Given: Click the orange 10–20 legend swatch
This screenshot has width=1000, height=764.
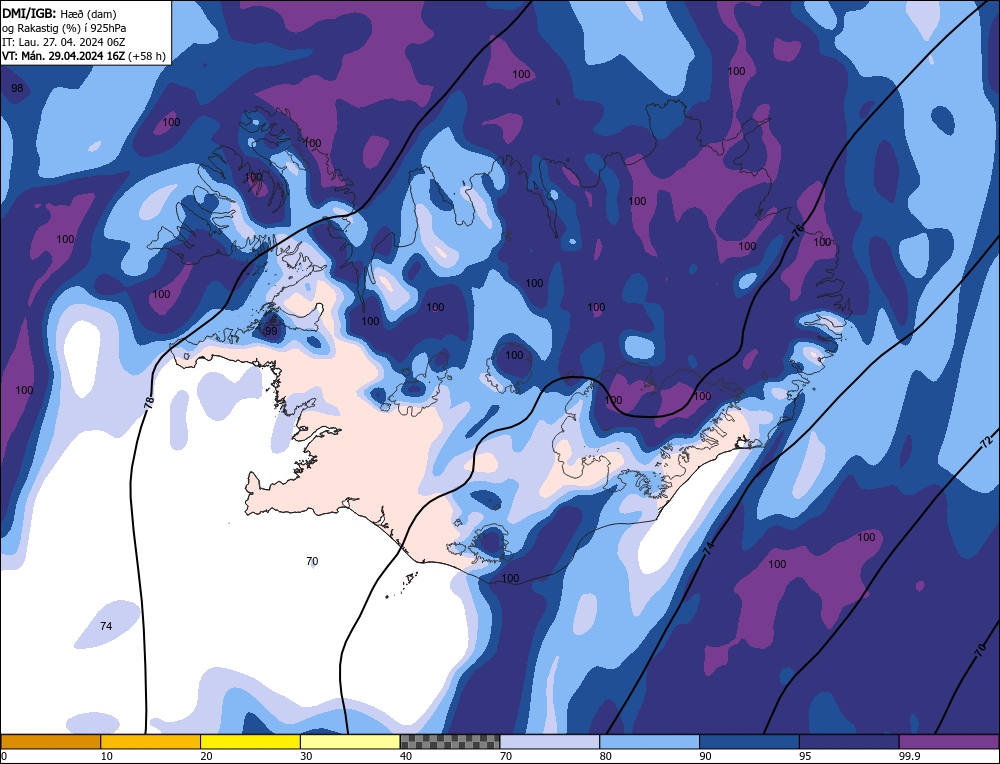Looking at the screenshot, I should click(x=151, y=741).
